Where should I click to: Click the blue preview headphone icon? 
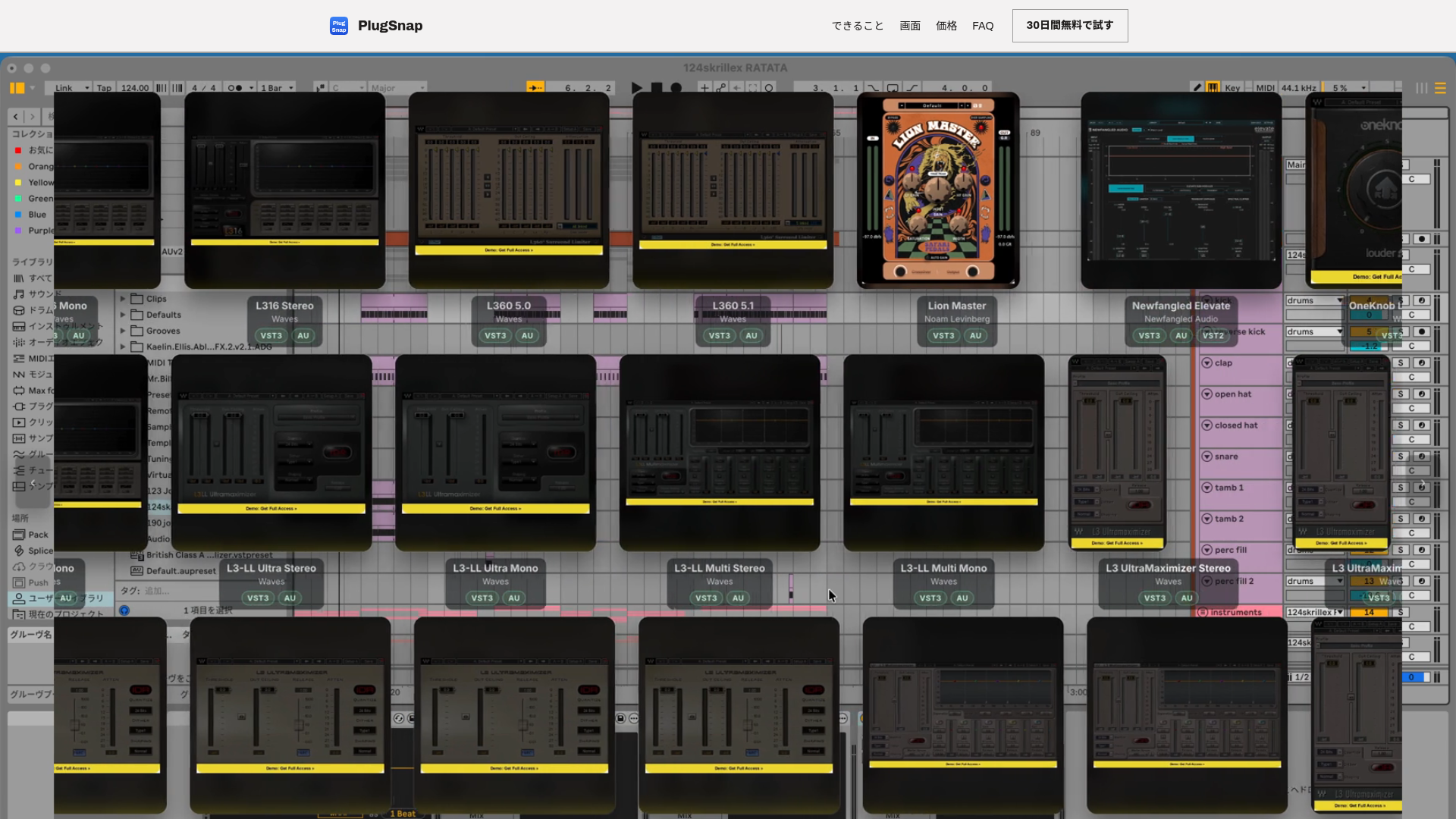pyautogui.click(x=124, y=610)
